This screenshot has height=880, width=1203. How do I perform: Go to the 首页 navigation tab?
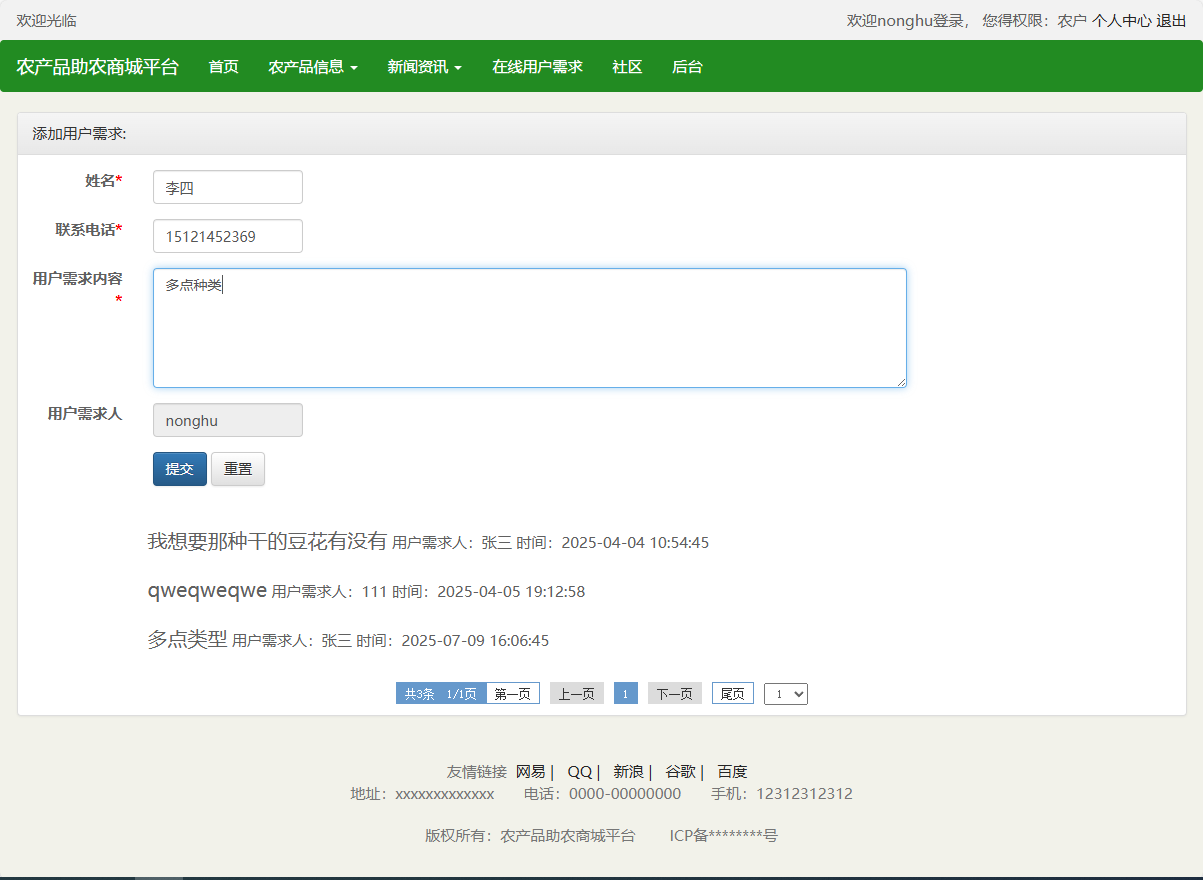[x=222, y=66]
